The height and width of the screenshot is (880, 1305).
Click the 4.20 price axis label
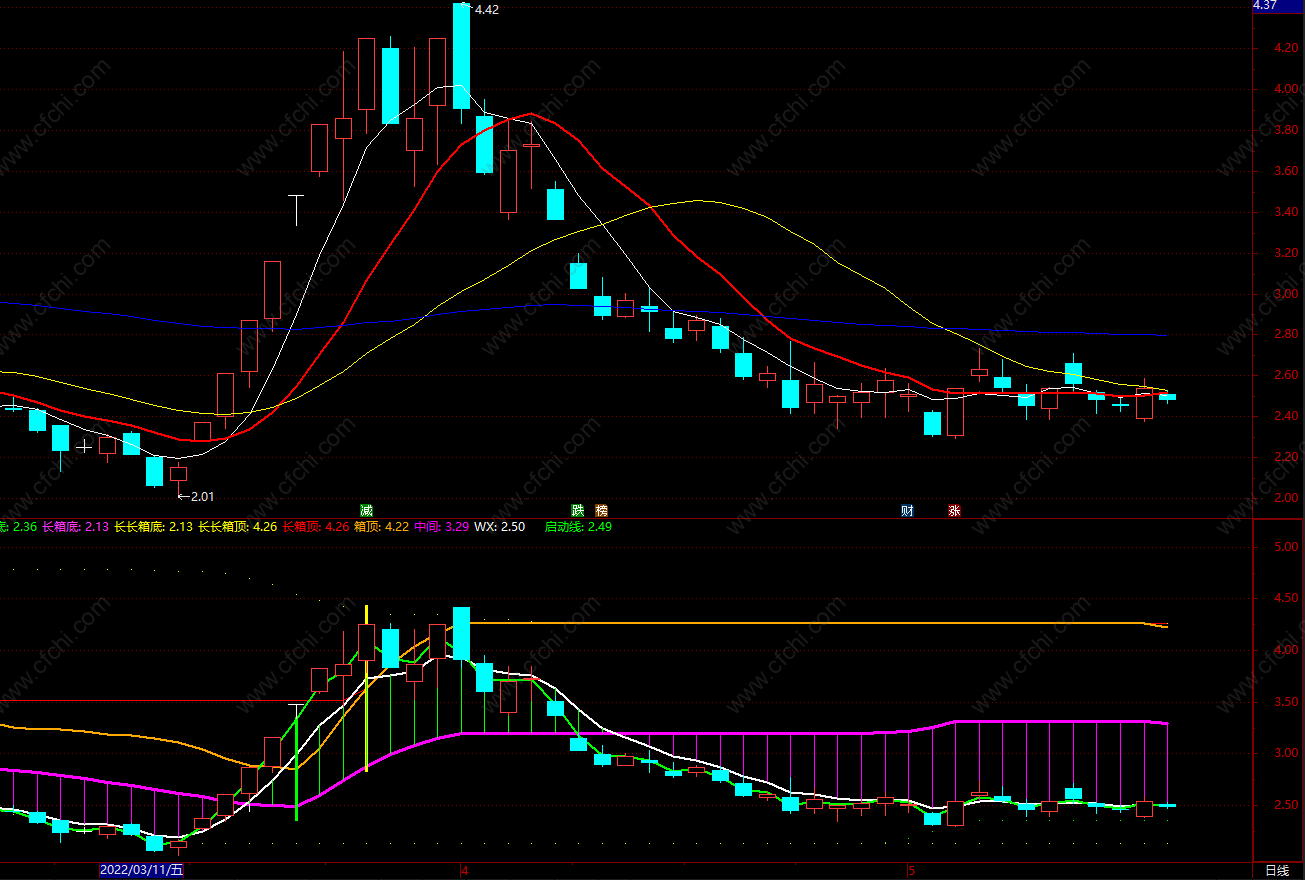click(1286, 48)
